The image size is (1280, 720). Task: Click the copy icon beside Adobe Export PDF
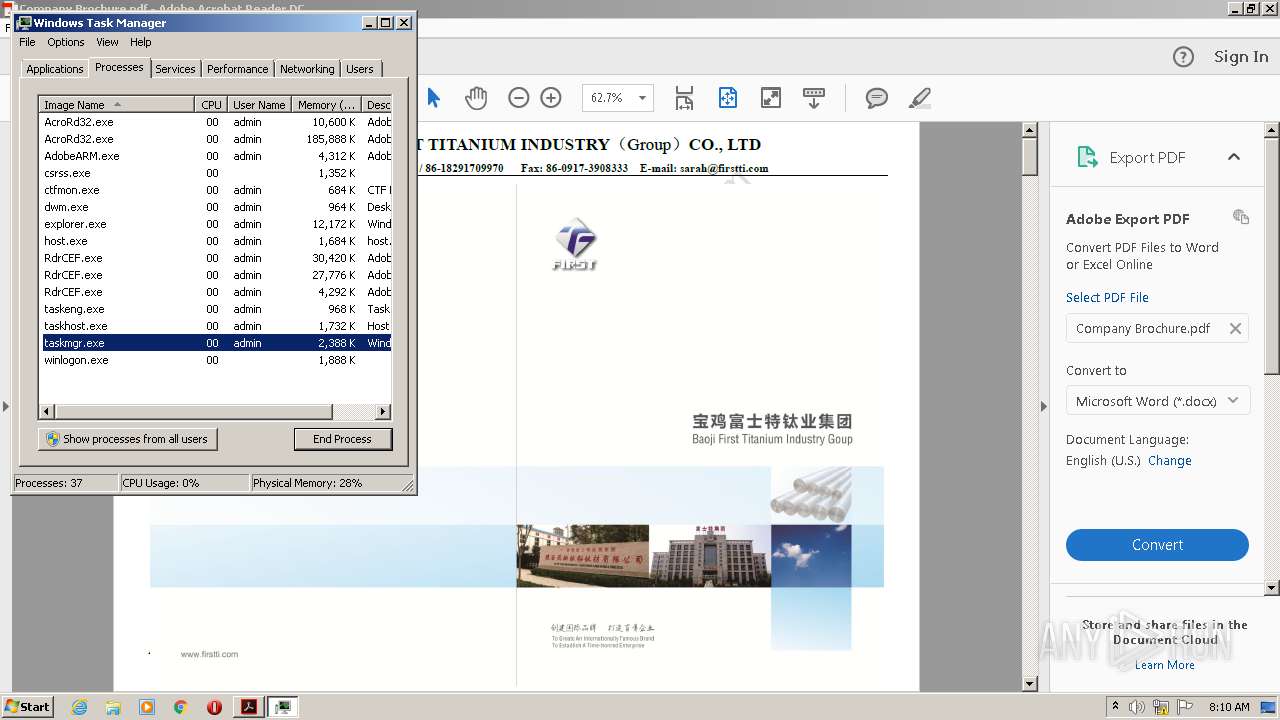pyautogui.click(x=1241, y=217)
